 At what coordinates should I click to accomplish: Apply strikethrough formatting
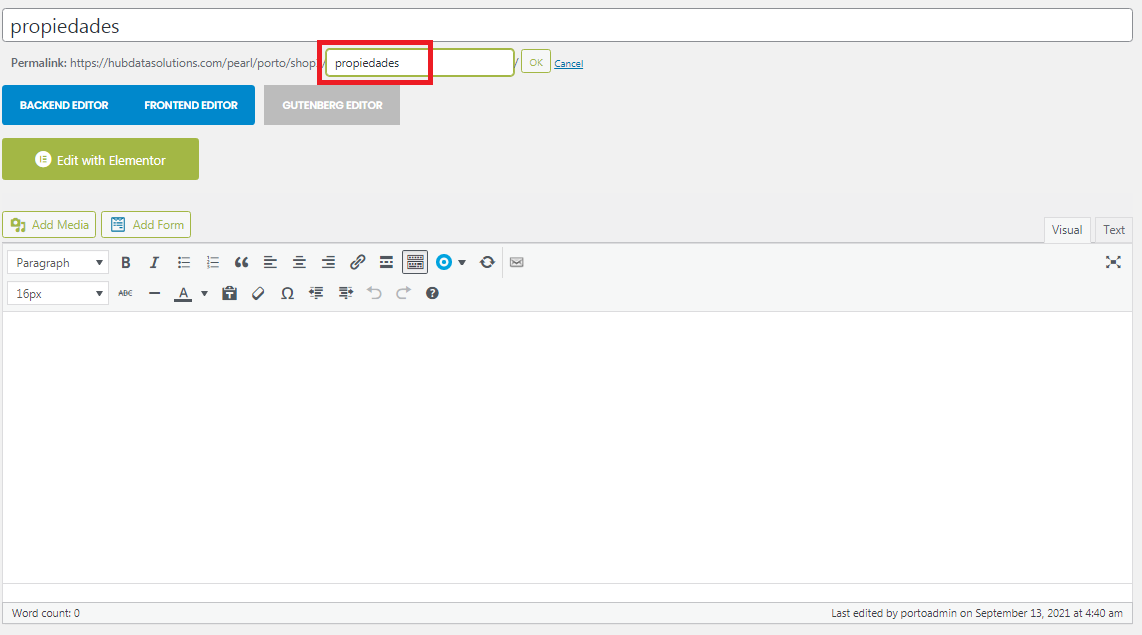(125, 293)
